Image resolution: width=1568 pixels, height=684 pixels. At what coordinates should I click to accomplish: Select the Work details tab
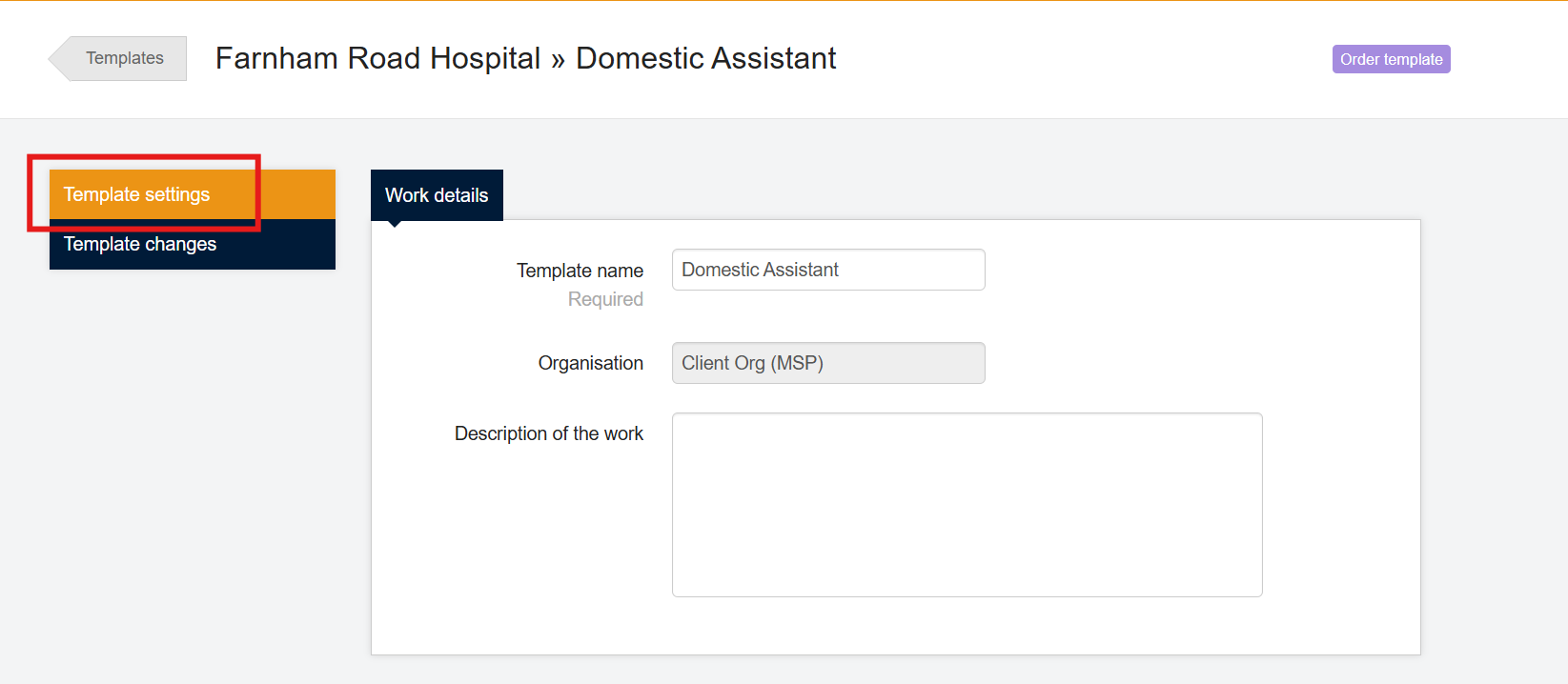(x=437, y=195)
